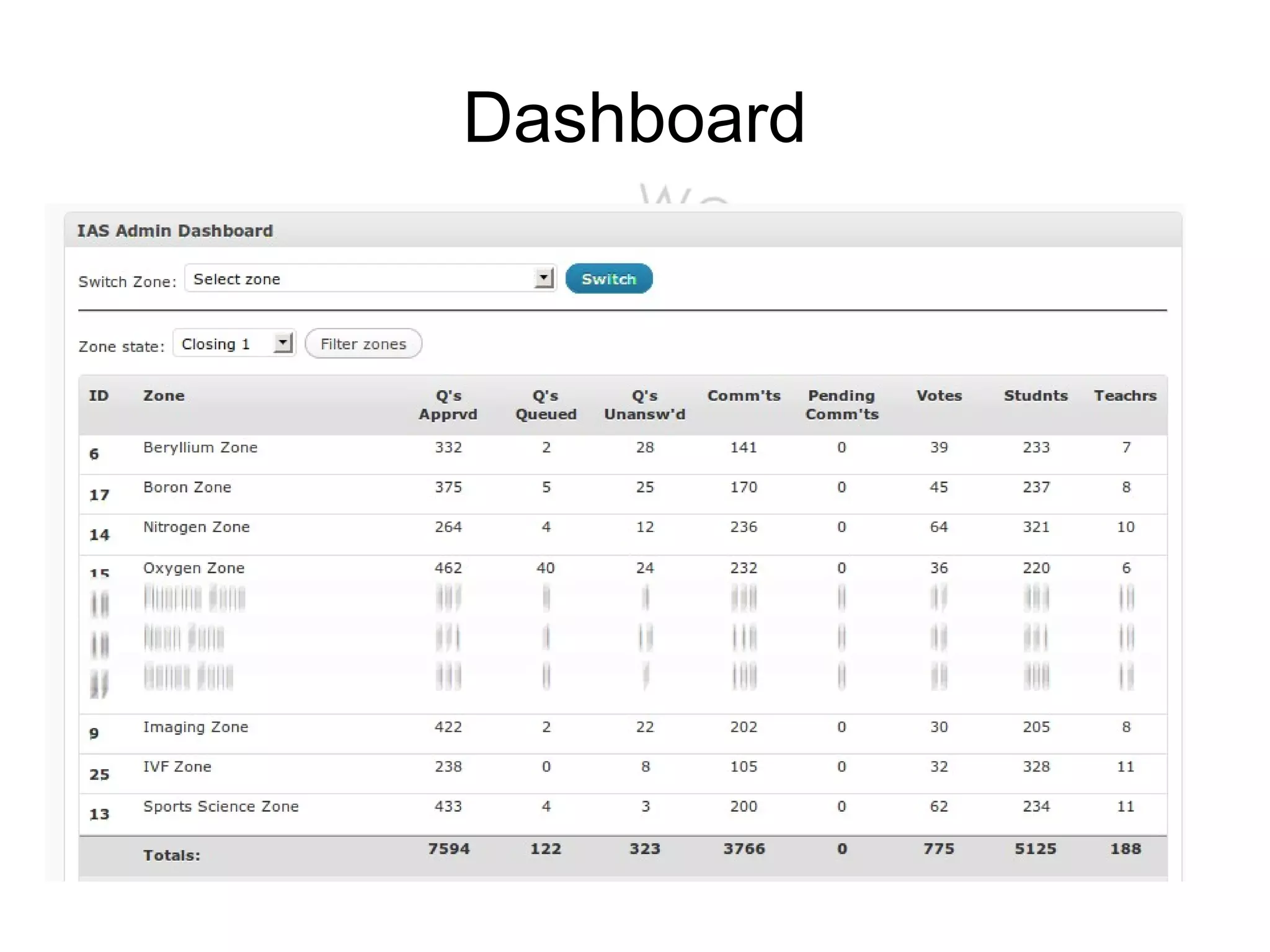The width and height of the screenshot is (1270, 952).
Task: Click the Zone column header
Action: [x=164, y=396]
